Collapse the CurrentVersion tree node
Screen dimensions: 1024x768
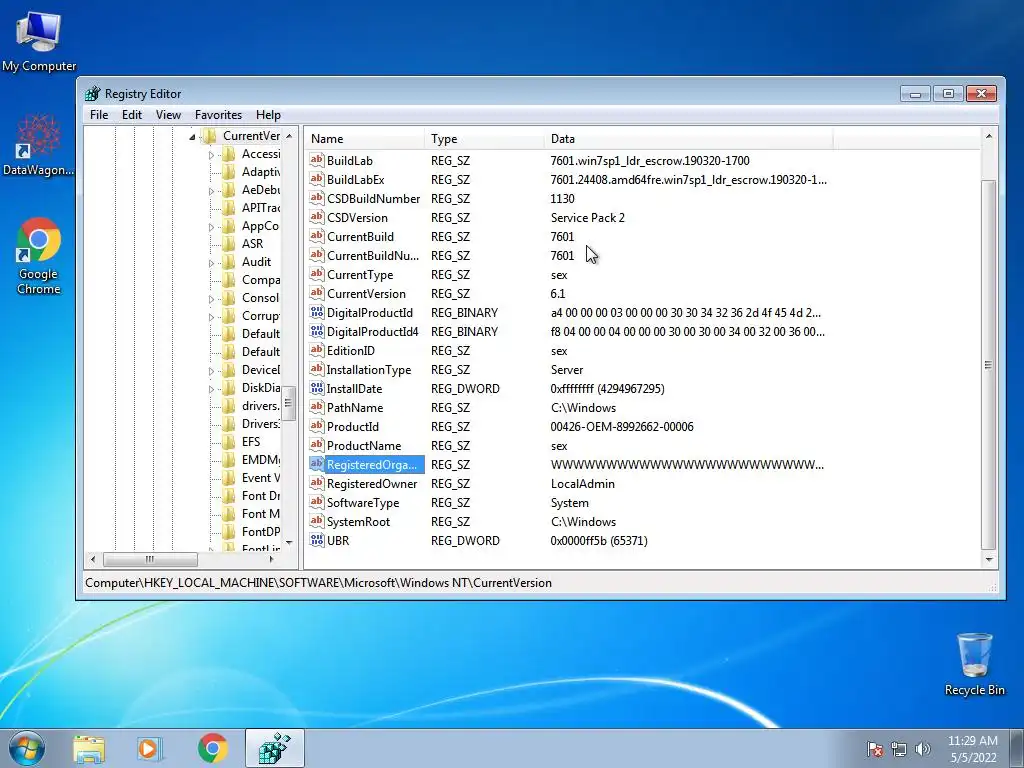[192, 136]
